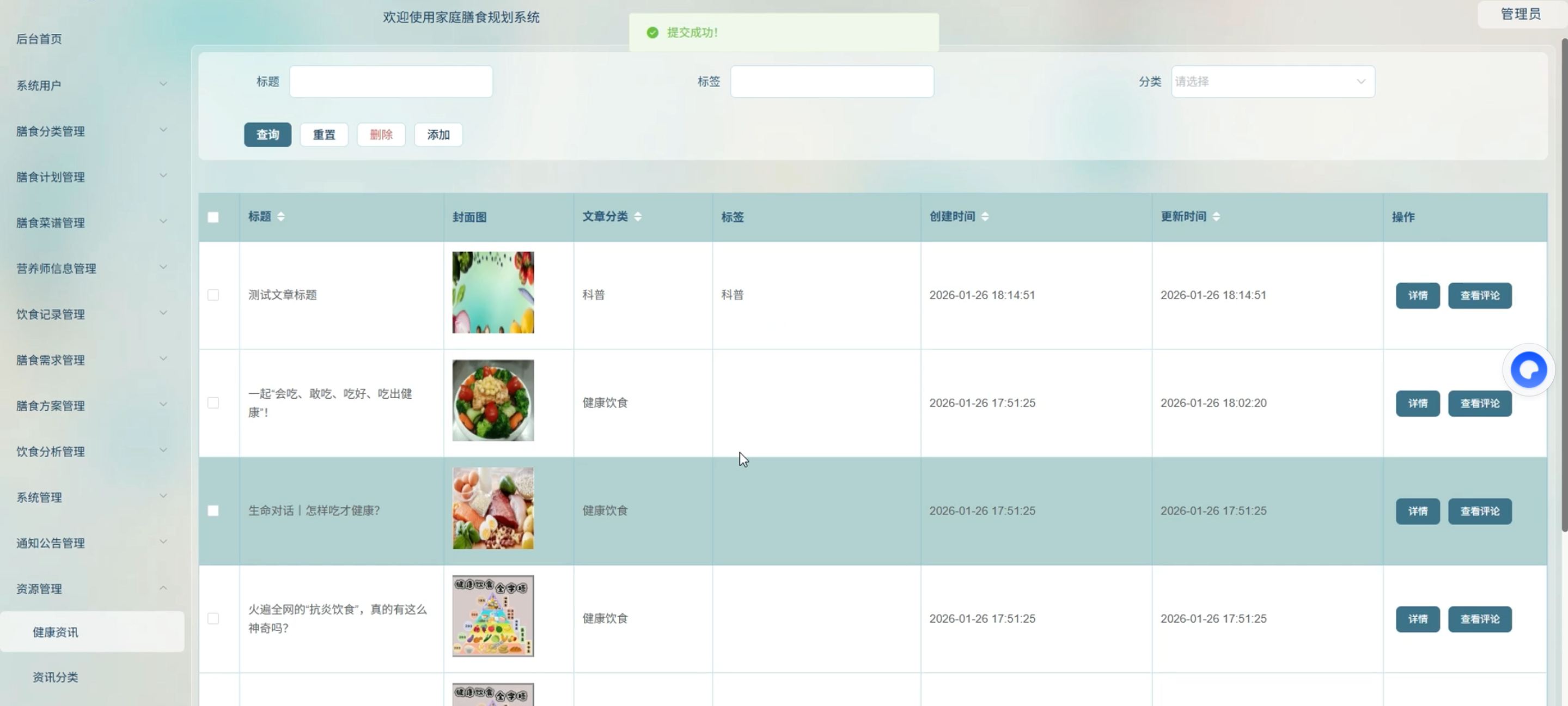The image size is (1568, 706).
Task: Expand the 通知公告管理 sidebar menu
Action: [91, 543]
